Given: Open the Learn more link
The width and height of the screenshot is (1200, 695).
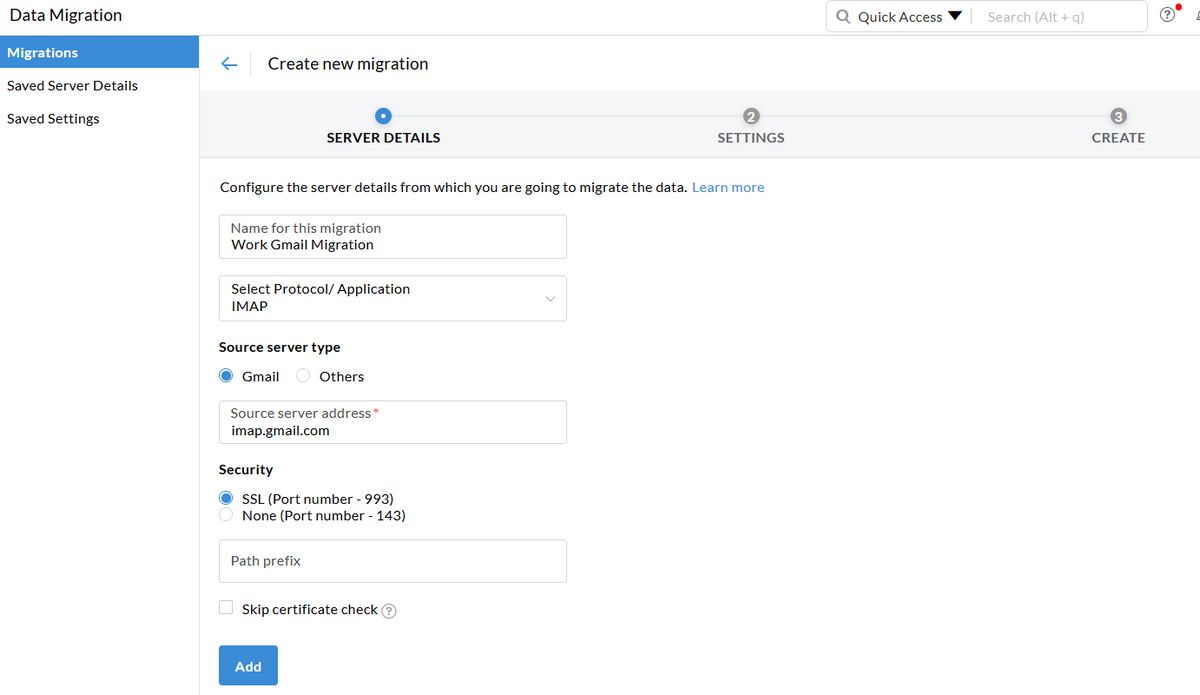Looking at the screenshot, I should pos(728,187).
